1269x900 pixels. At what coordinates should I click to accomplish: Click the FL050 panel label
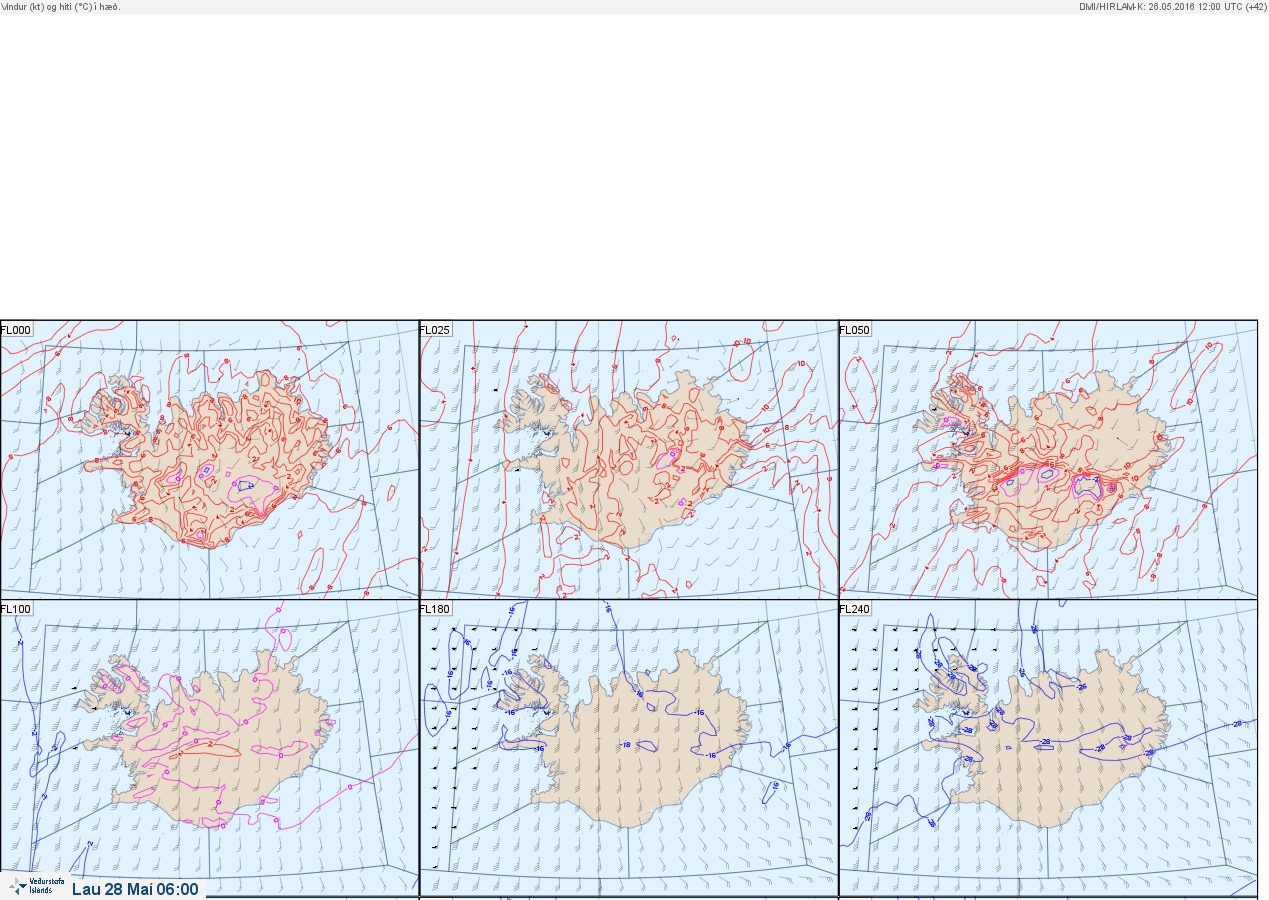[855, 329]
